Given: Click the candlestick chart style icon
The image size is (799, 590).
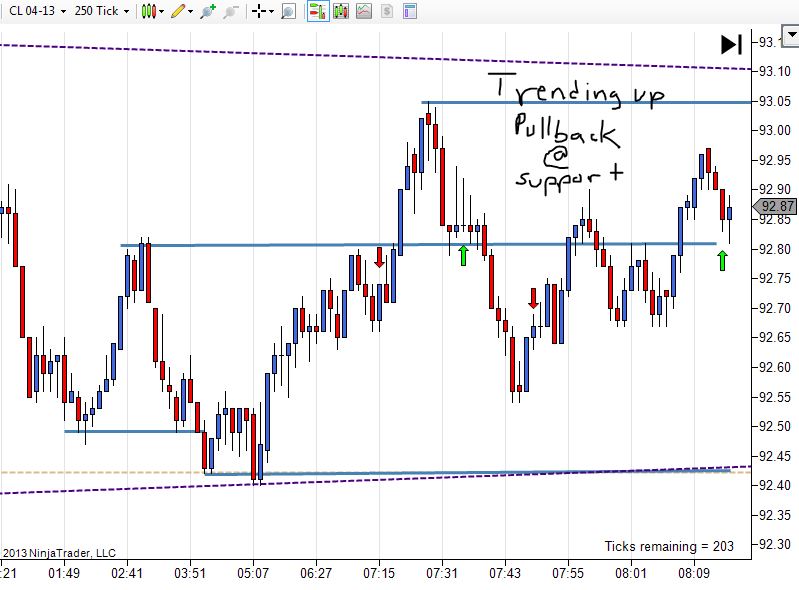Looking at the screenshot, I should click(x=148, y=11).
